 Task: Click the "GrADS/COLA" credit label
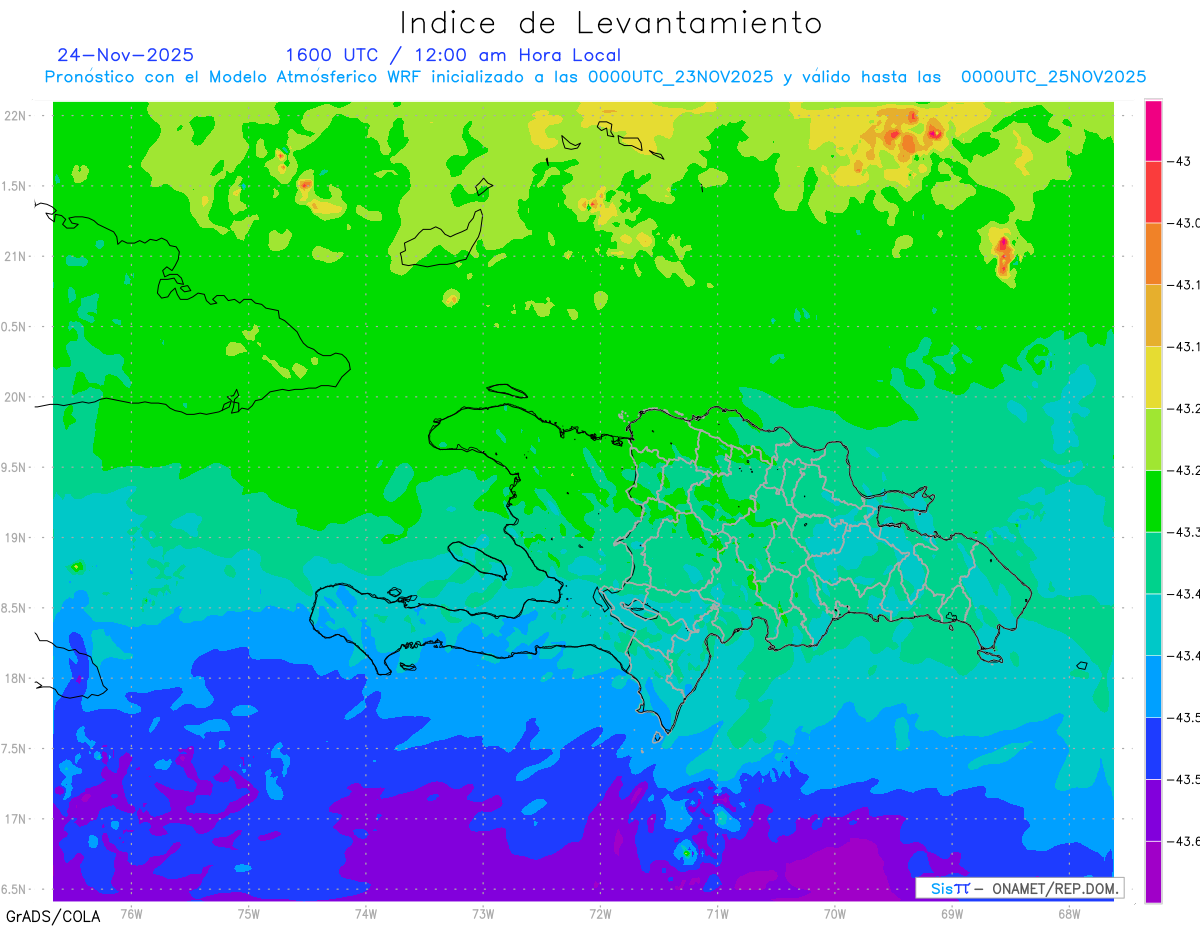pyautogui.click(x=53, y=916)
